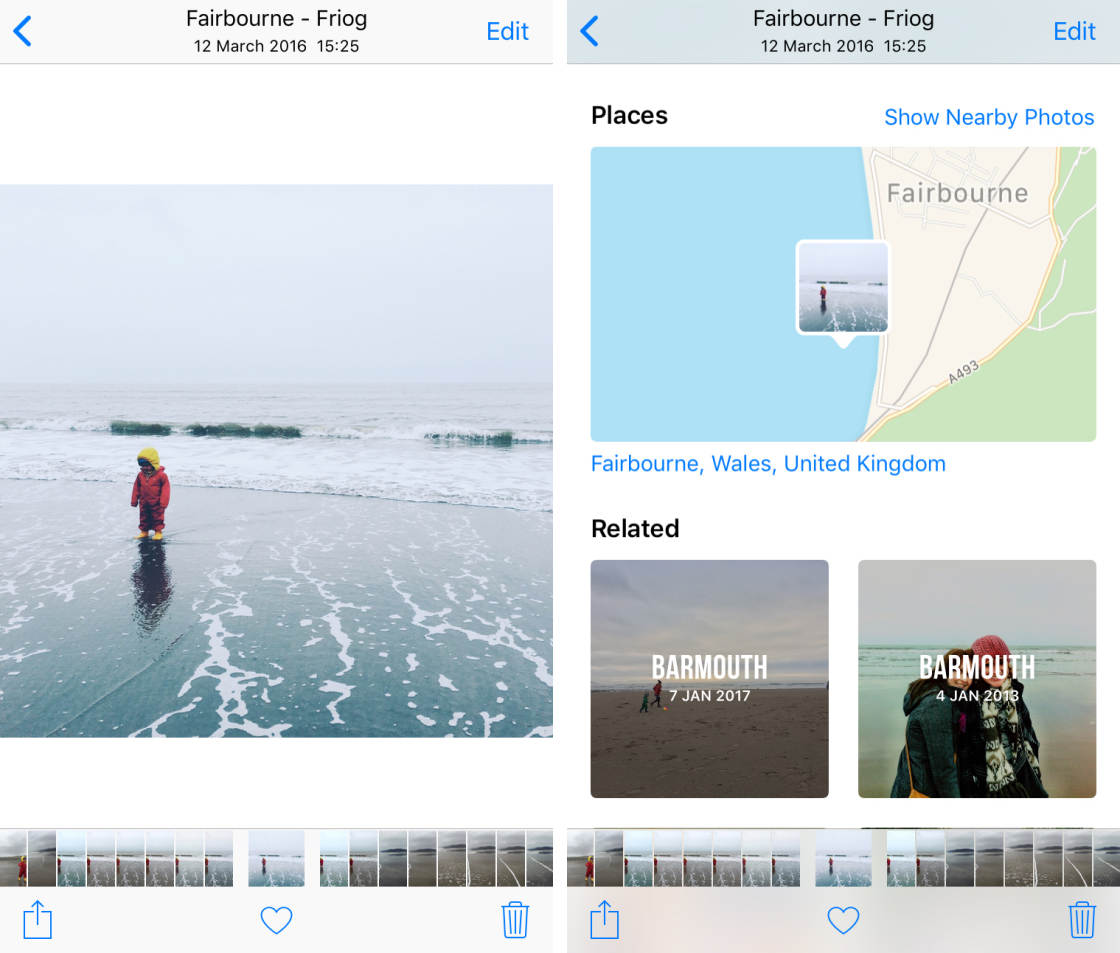Screen dimensions: 1120x953
Task: Open the share sheet in right screen
Action: [605, 919]
